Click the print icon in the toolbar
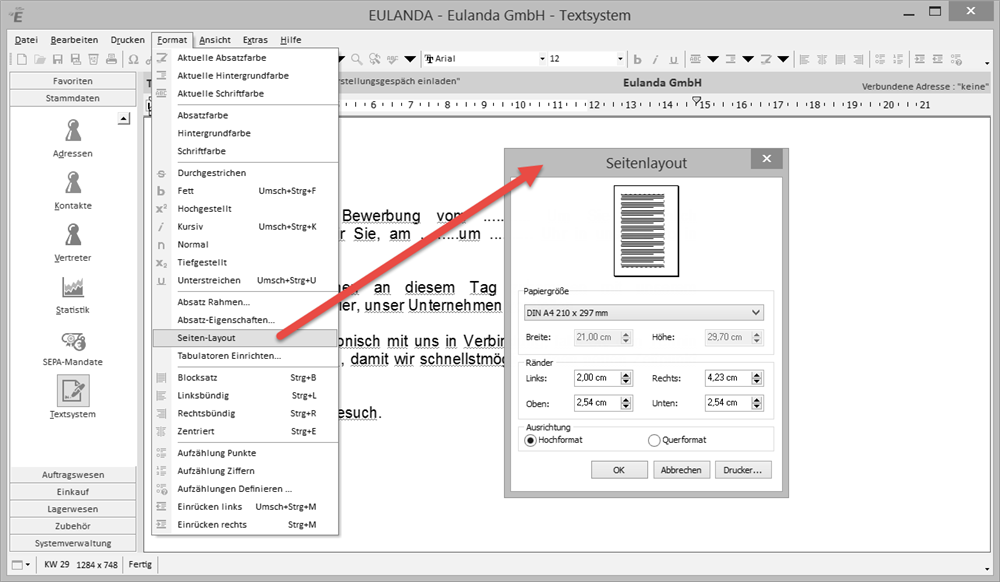The width and height of the screenshot is (1000, 582). point(111,59)
